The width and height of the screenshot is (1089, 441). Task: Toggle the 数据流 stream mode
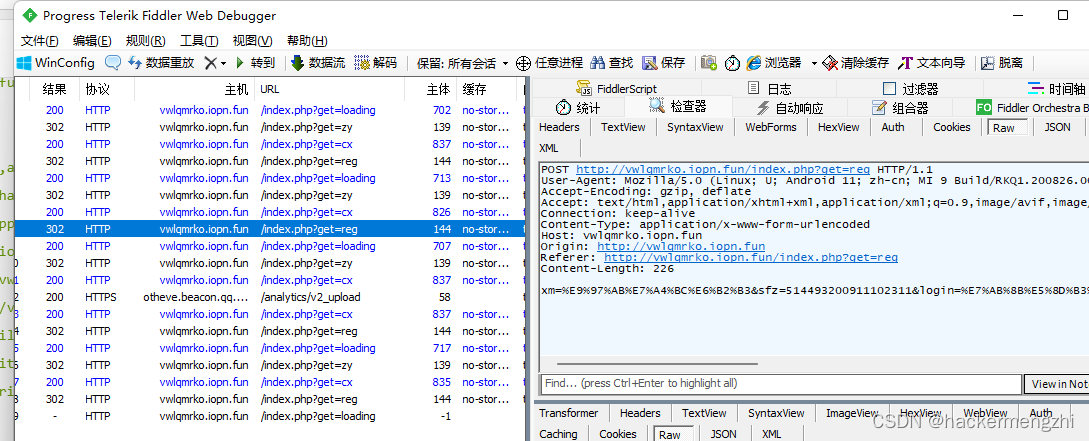click(318, 63)
